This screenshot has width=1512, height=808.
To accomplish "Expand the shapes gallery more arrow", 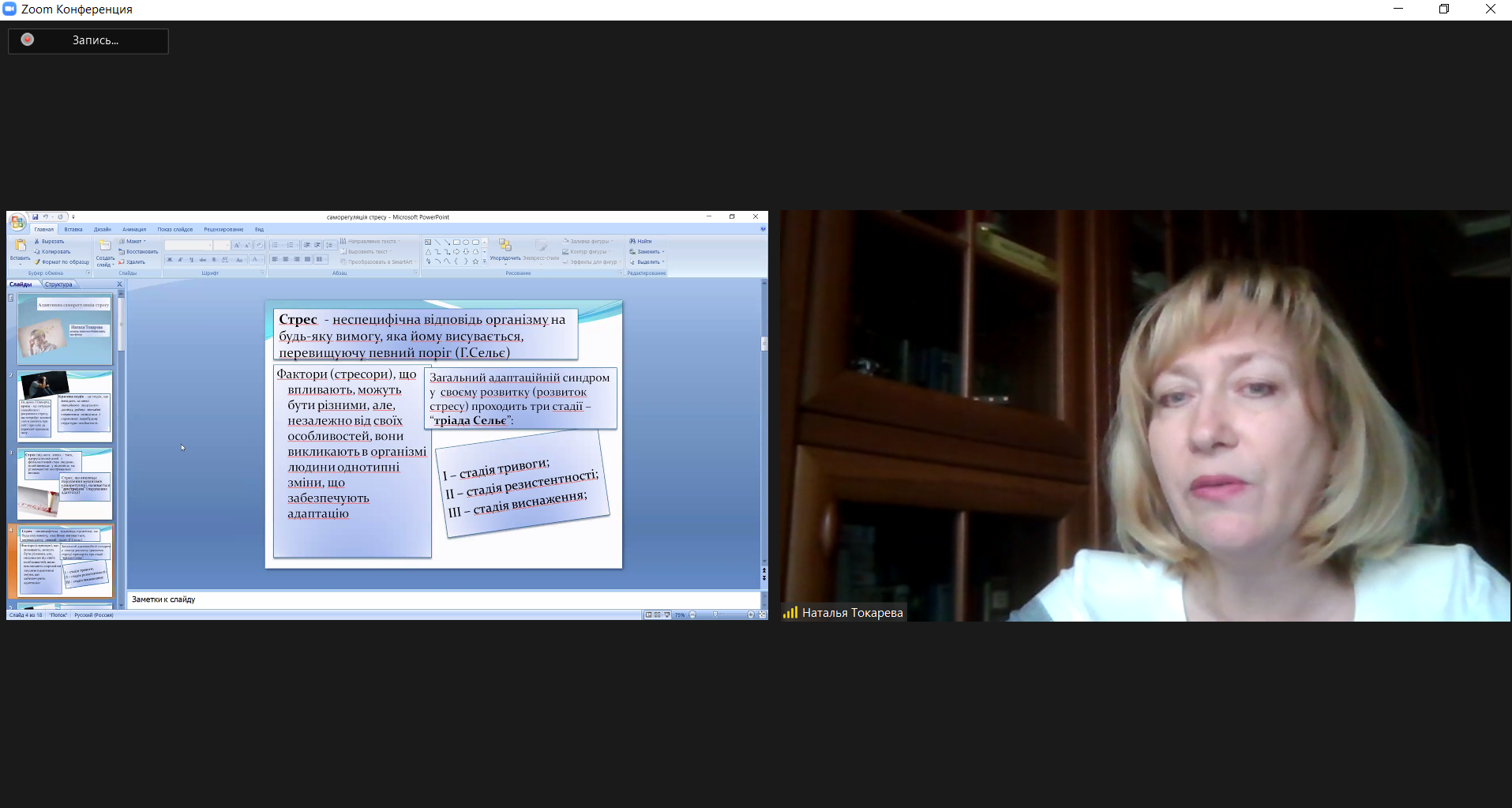I will point(485,261).
